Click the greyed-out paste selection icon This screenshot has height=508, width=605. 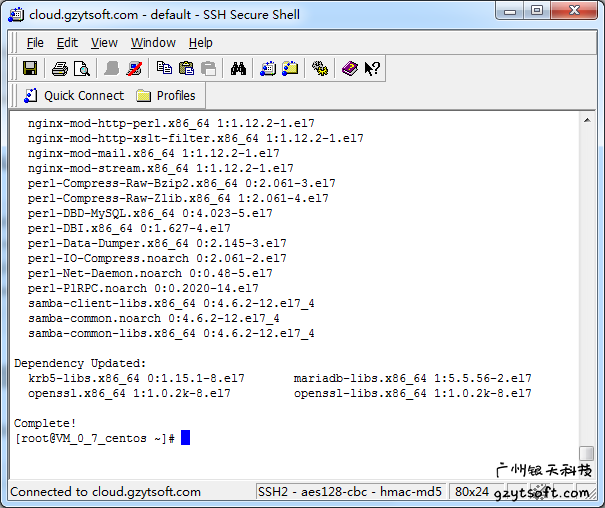coord(209,69)
